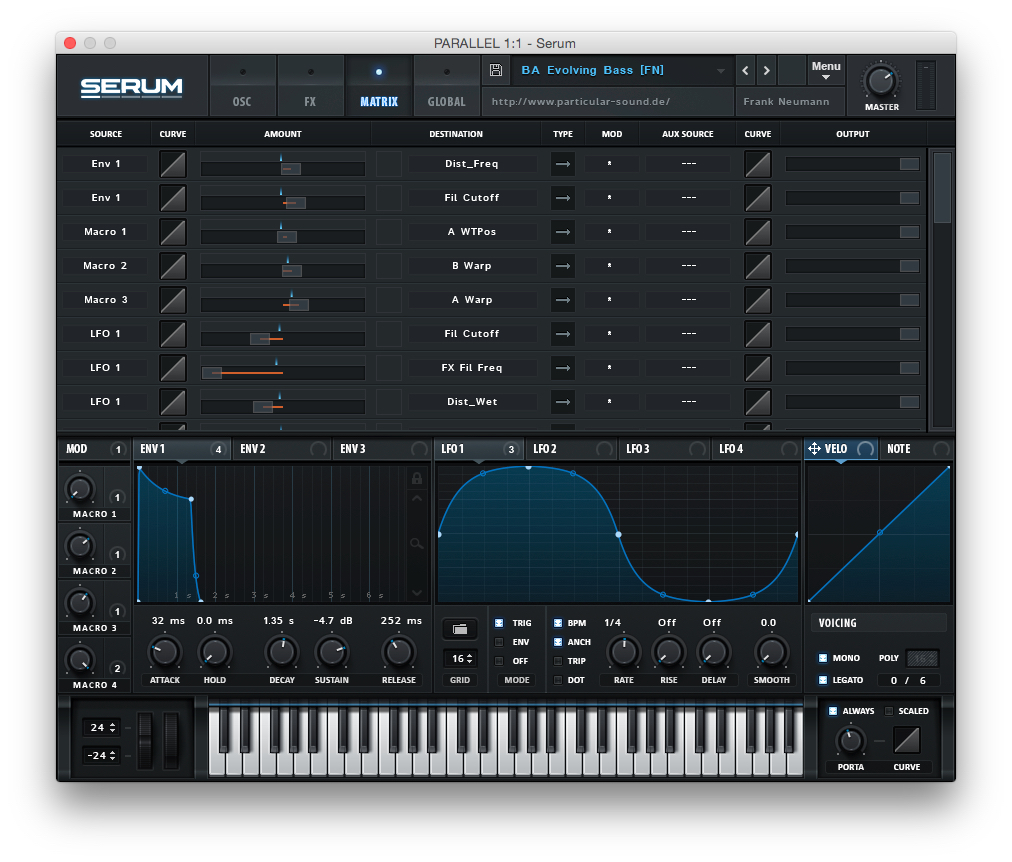Open the source dropdown showing Macro 3
This screenshot has height=862, width=1012.
[106, 300]
